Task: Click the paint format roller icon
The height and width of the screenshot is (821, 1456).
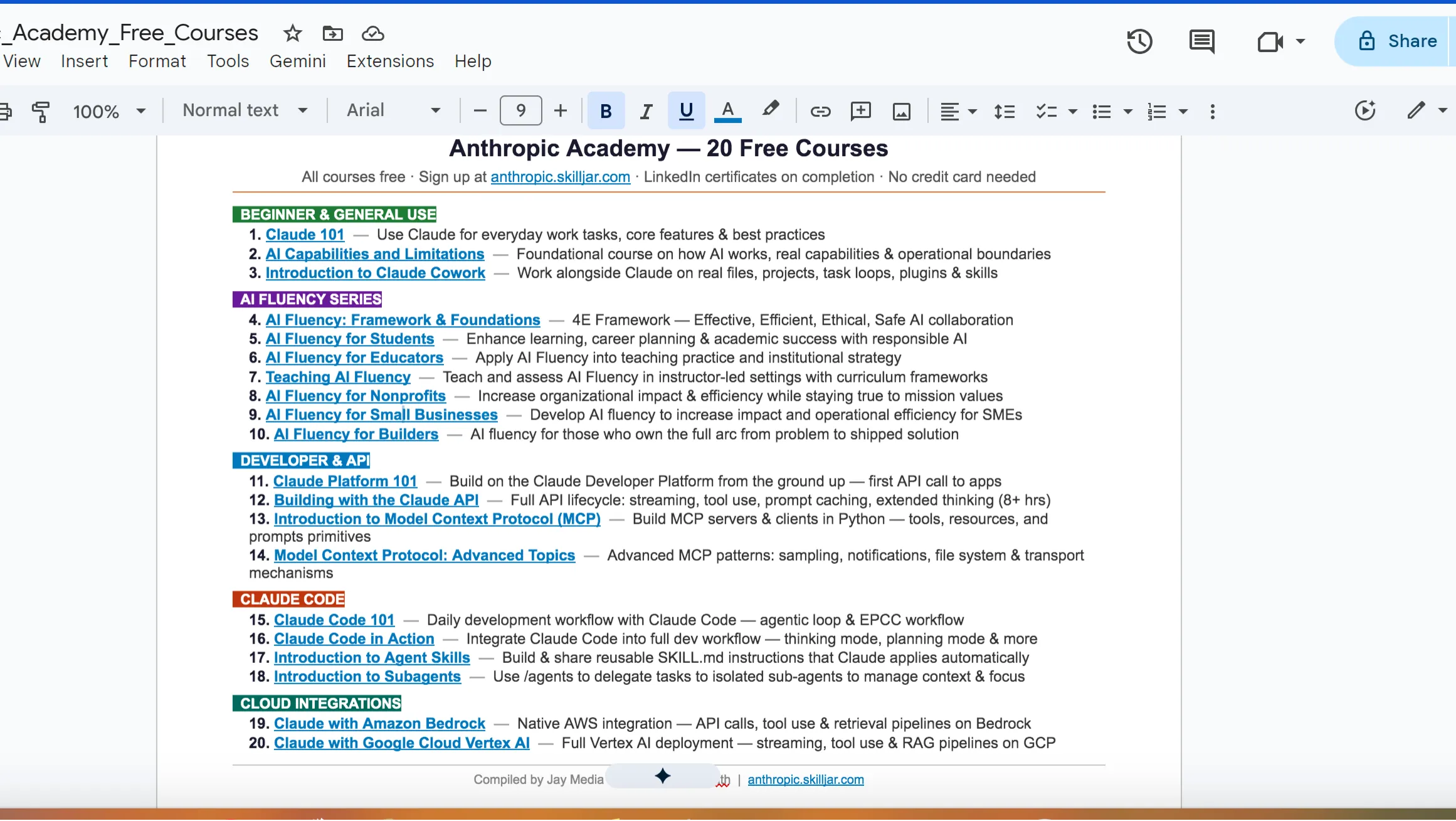Action: 41,112
